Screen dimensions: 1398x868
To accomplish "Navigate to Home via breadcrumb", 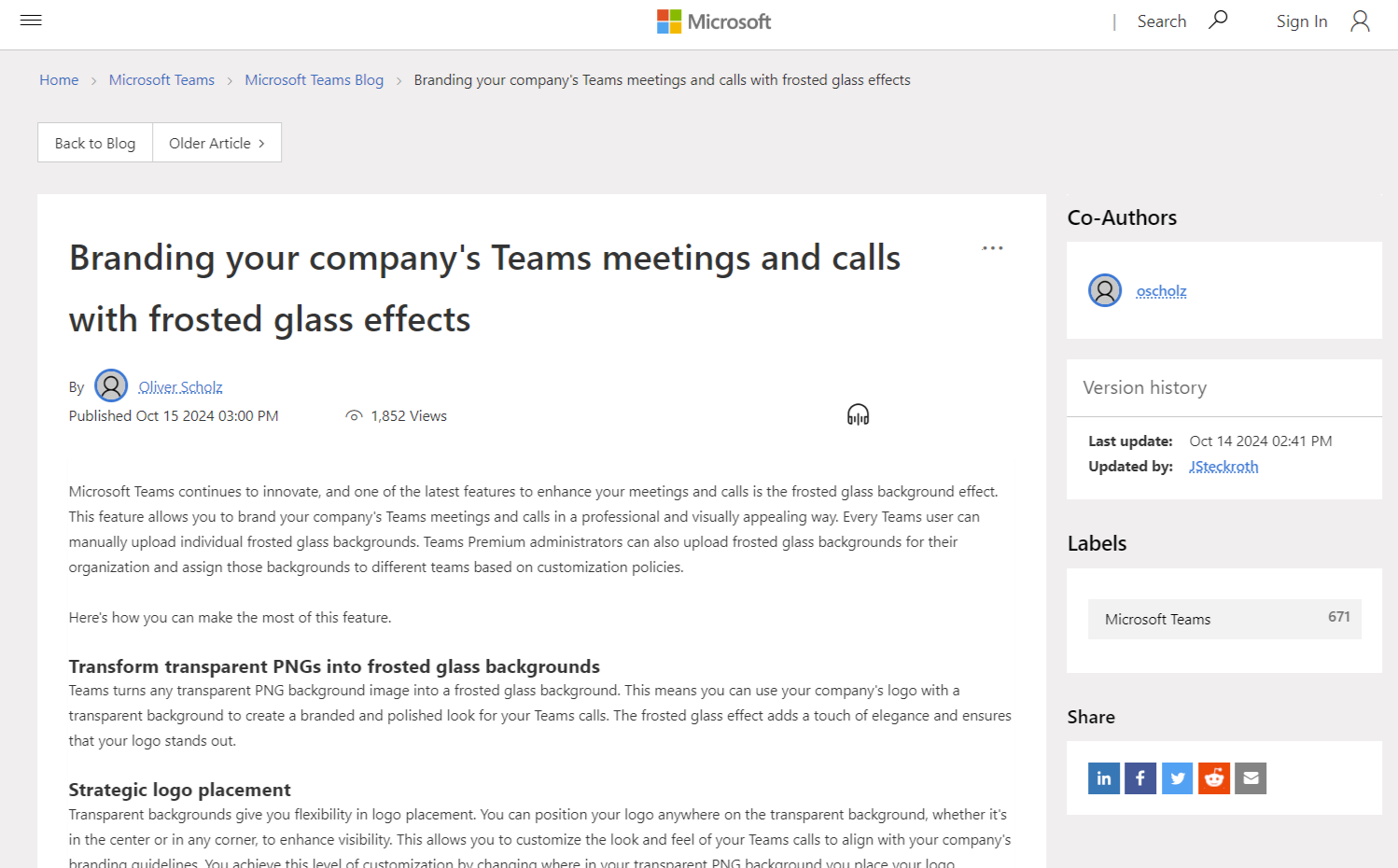I will click(59, 79).
